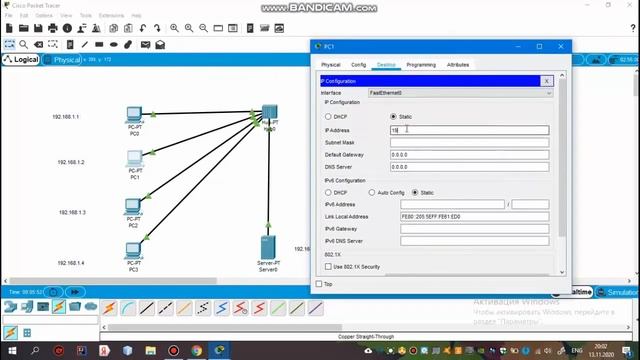Open the End Devices category
The width and height of the screenshot is (640, 360).
coord(27,307)
